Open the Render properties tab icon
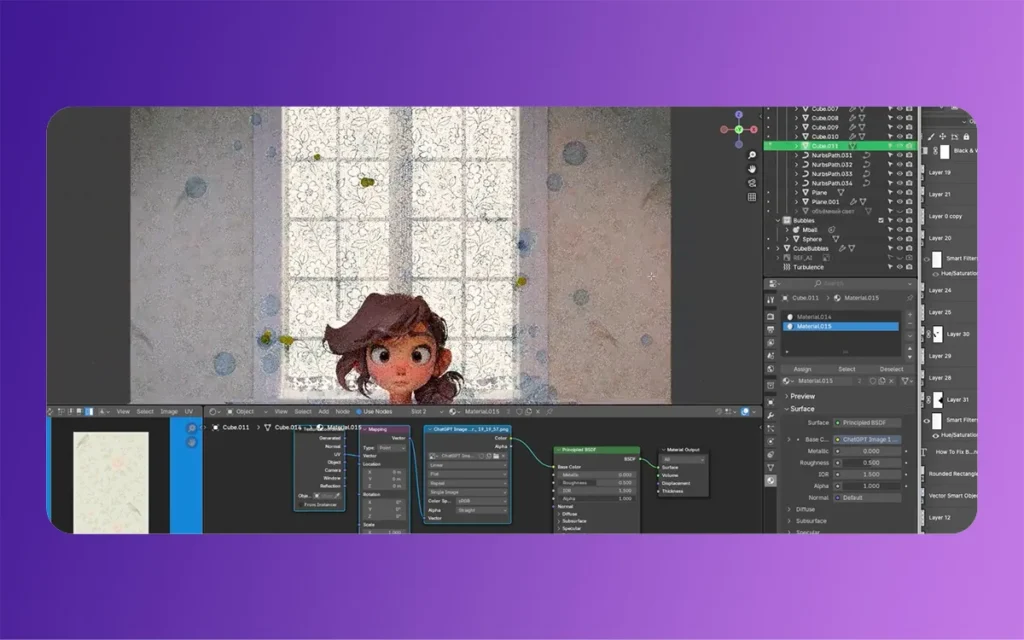The height and width of the screenshot is (640, 1024). click(x=771, y=317)
